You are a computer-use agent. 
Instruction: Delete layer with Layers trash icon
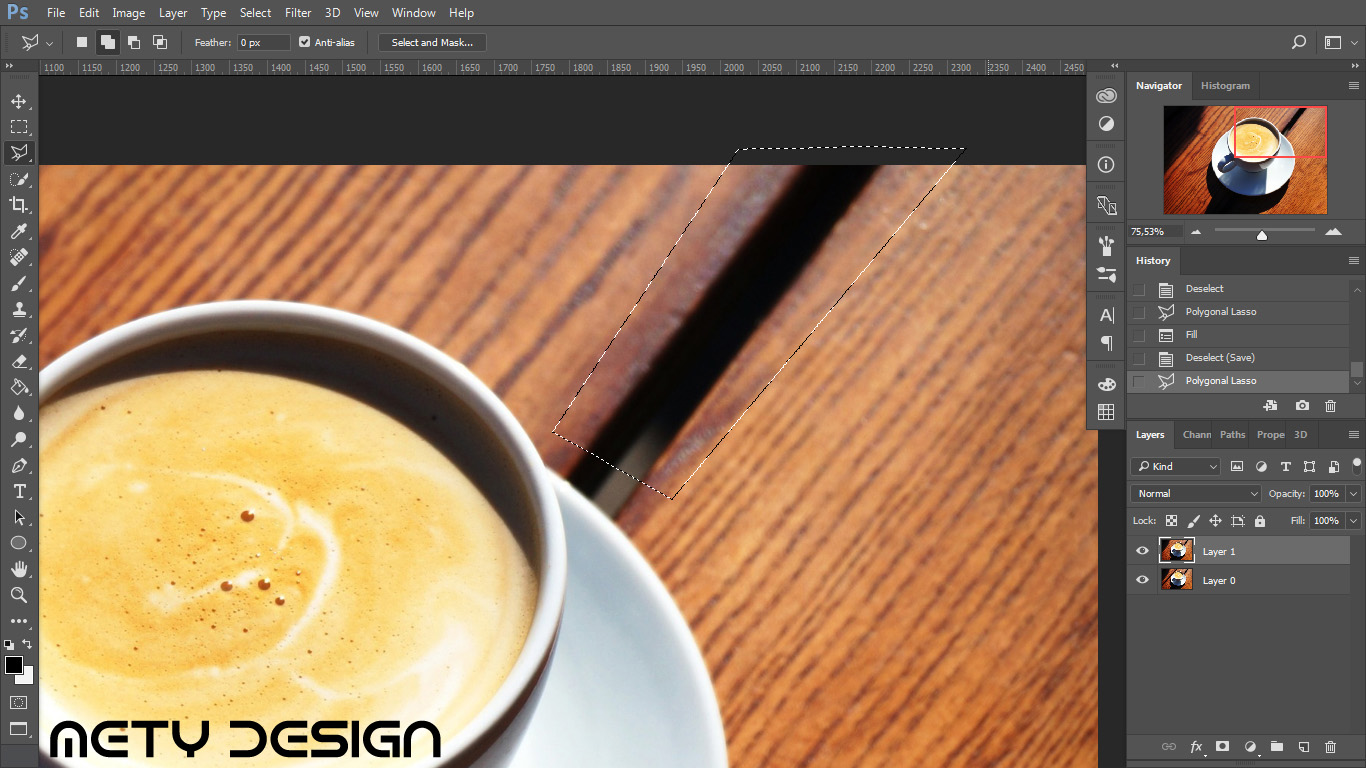(1330, 747)
